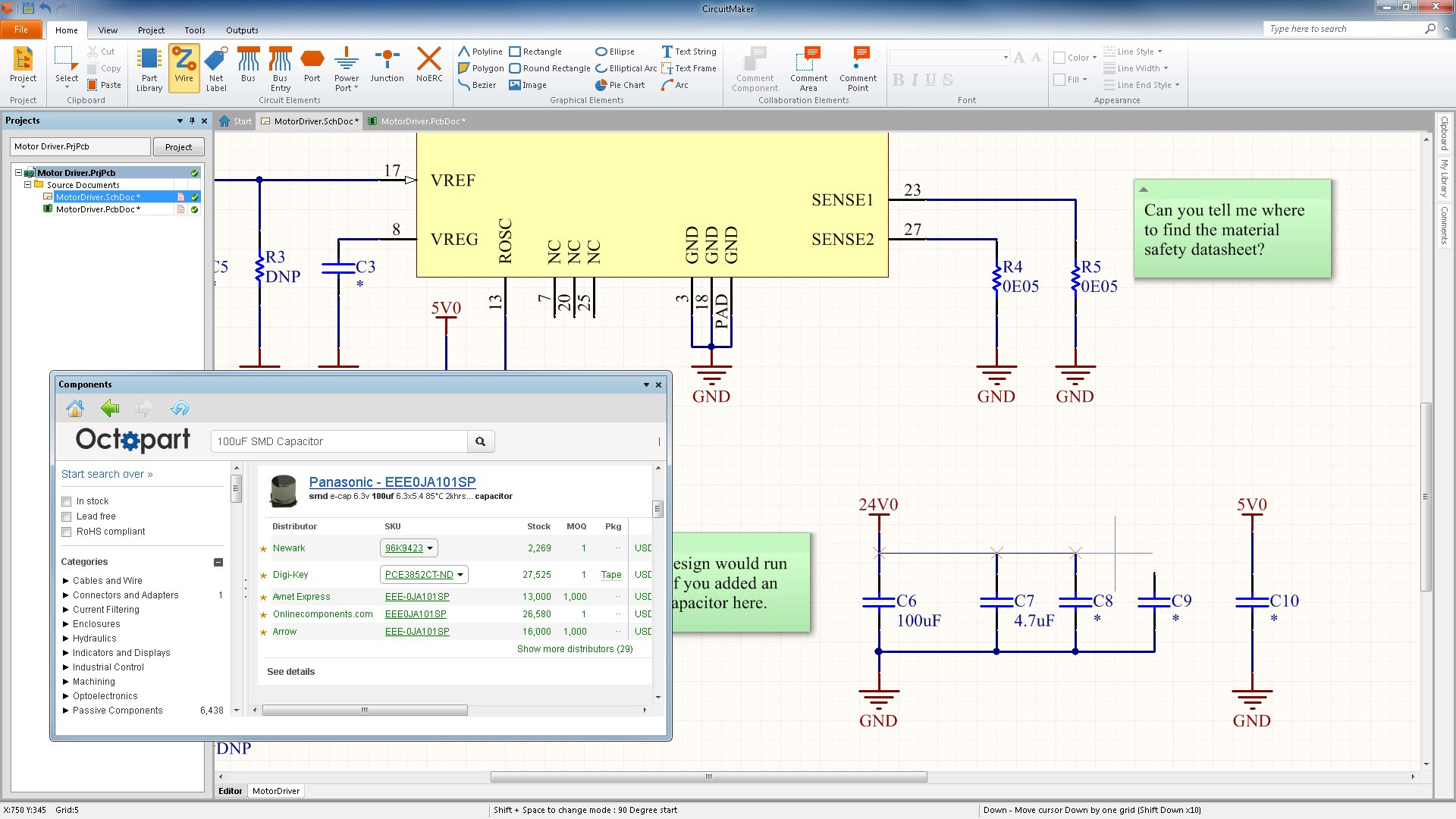Image resolution: width=1456 pixels, height=819 pixels.
Task: Place a Net Label
Action: pyautogui.click(x=216, y=69)
